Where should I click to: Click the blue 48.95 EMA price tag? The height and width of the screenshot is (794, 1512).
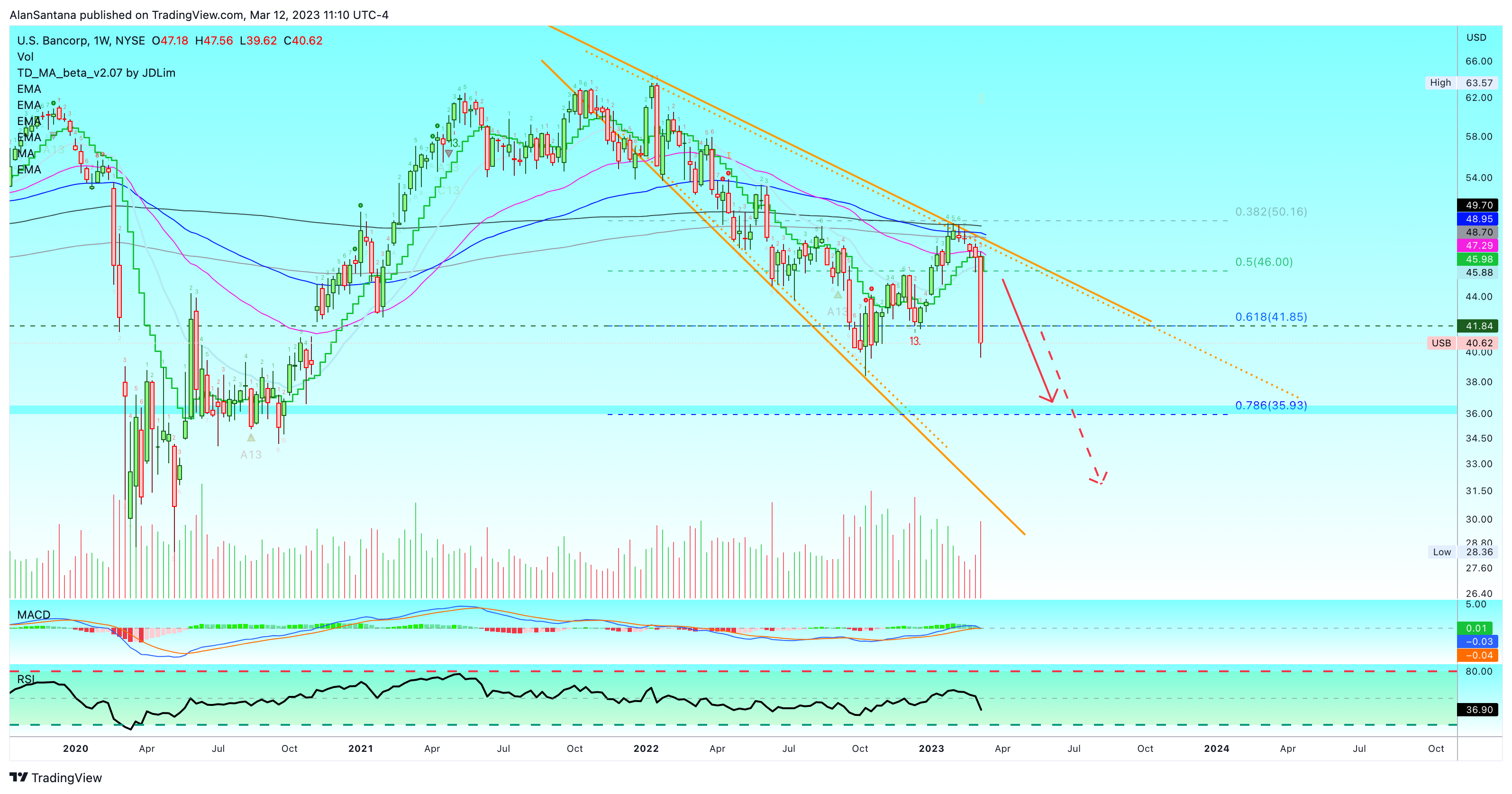point(1477,219)
